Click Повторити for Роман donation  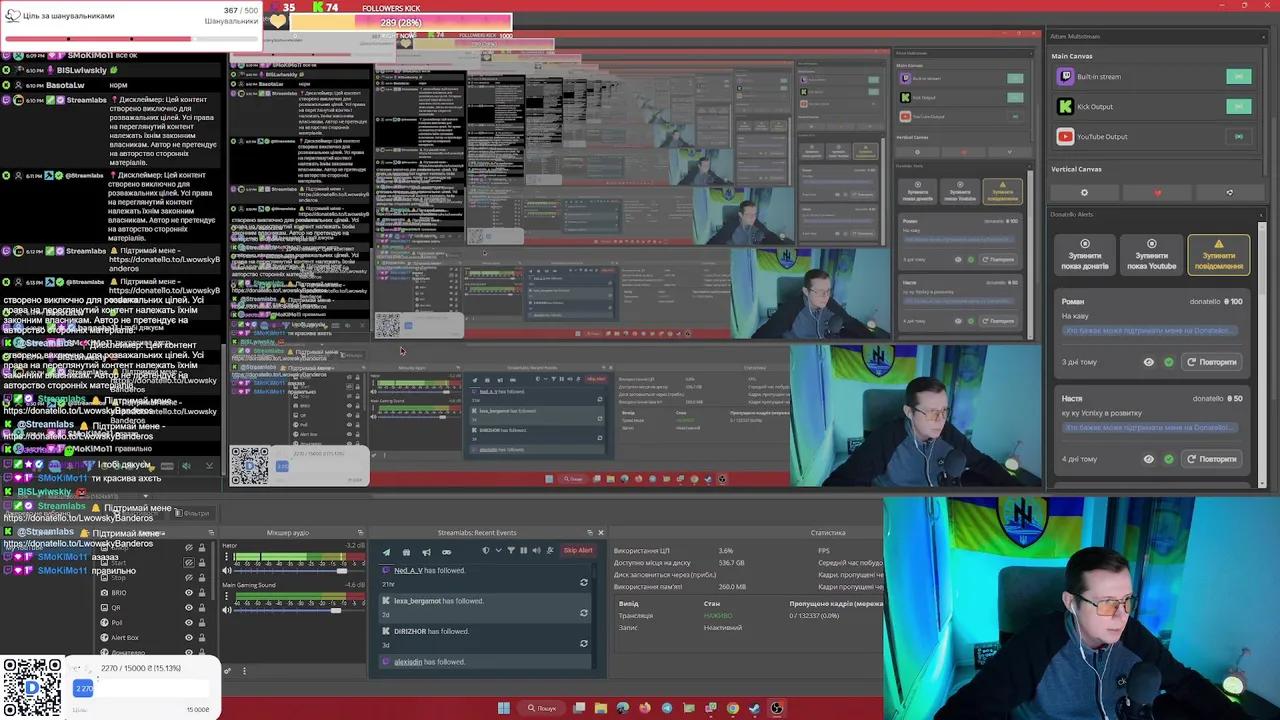[x=1212, y=362]
